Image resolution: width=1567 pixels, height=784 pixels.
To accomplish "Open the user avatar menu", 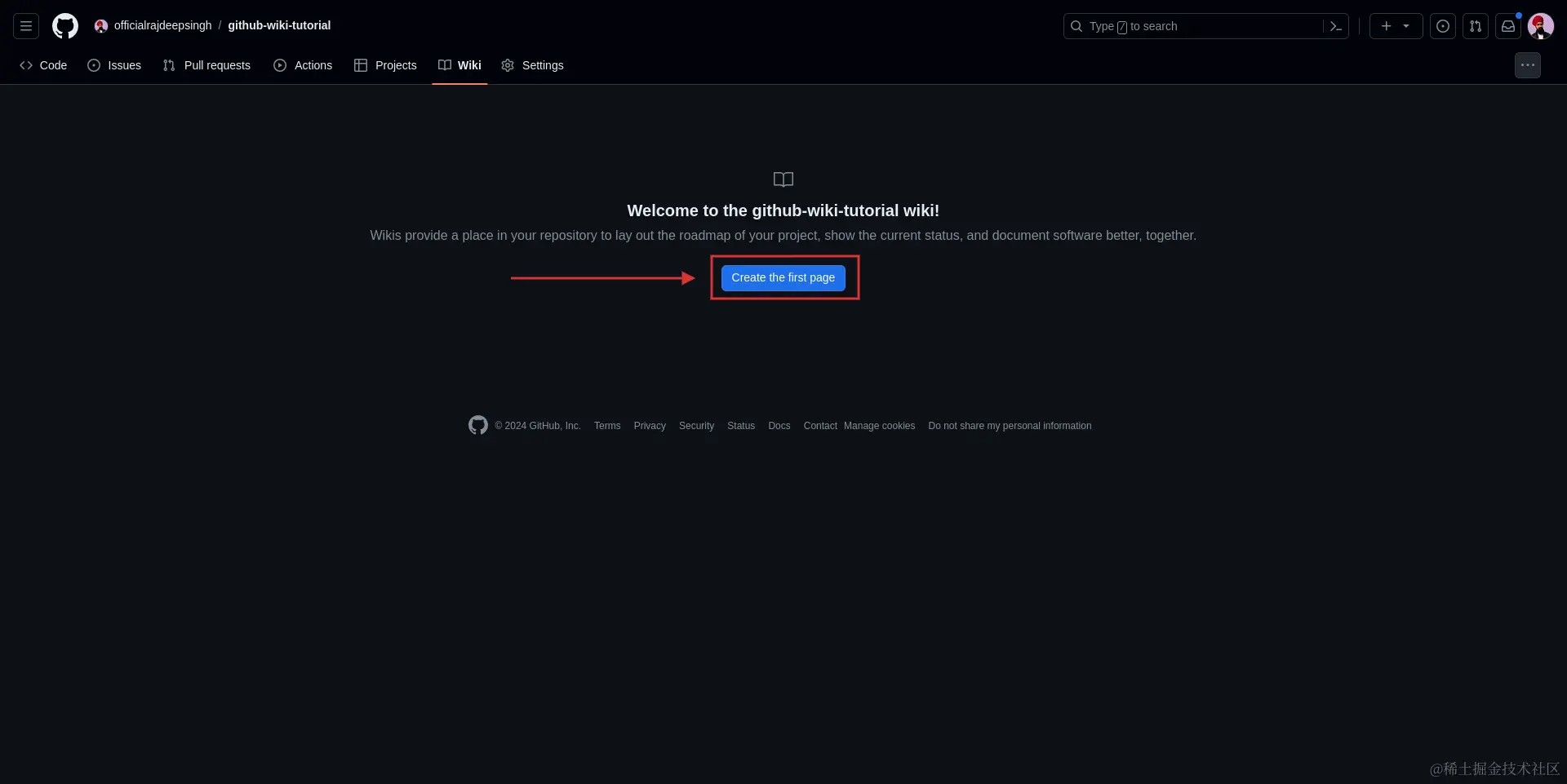I will [x=1541, y=26].
